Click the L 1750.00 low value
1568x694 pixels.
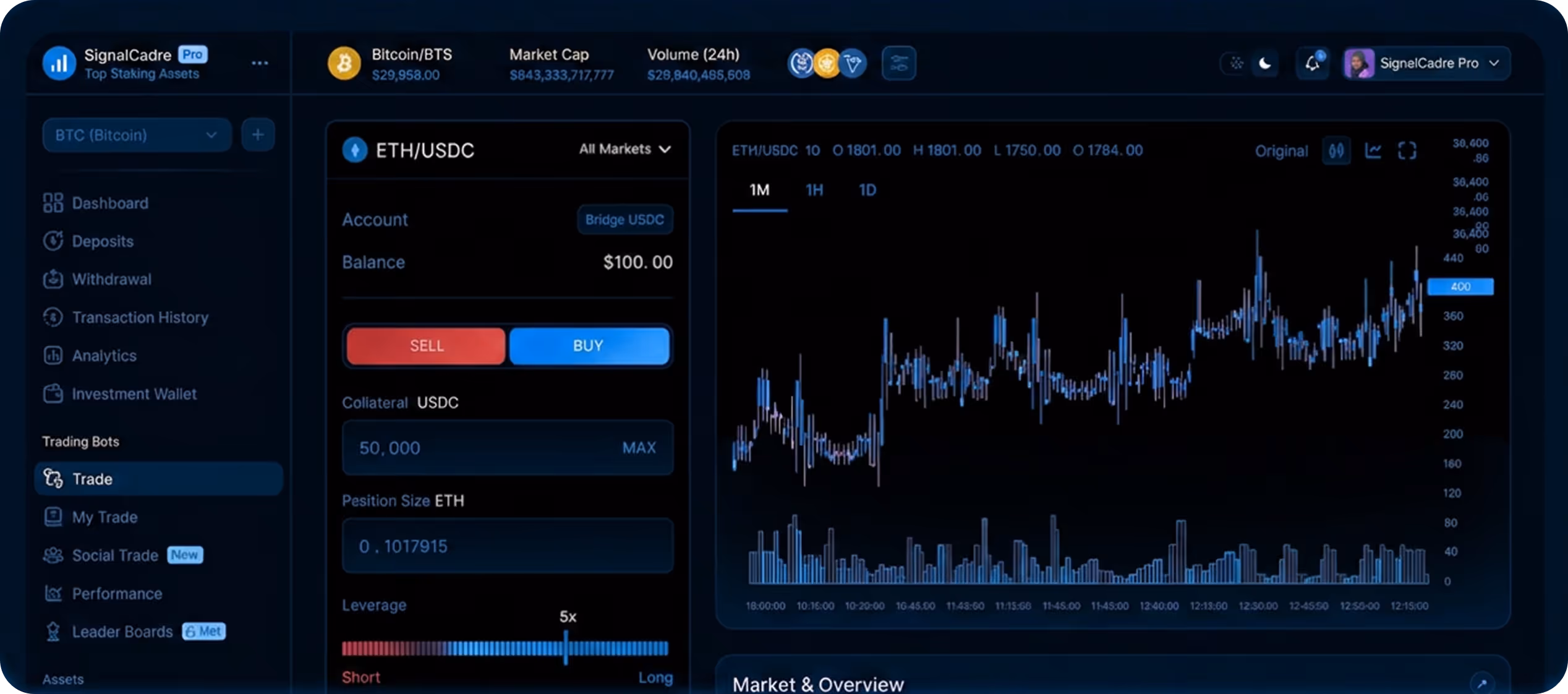[1027, 150]
